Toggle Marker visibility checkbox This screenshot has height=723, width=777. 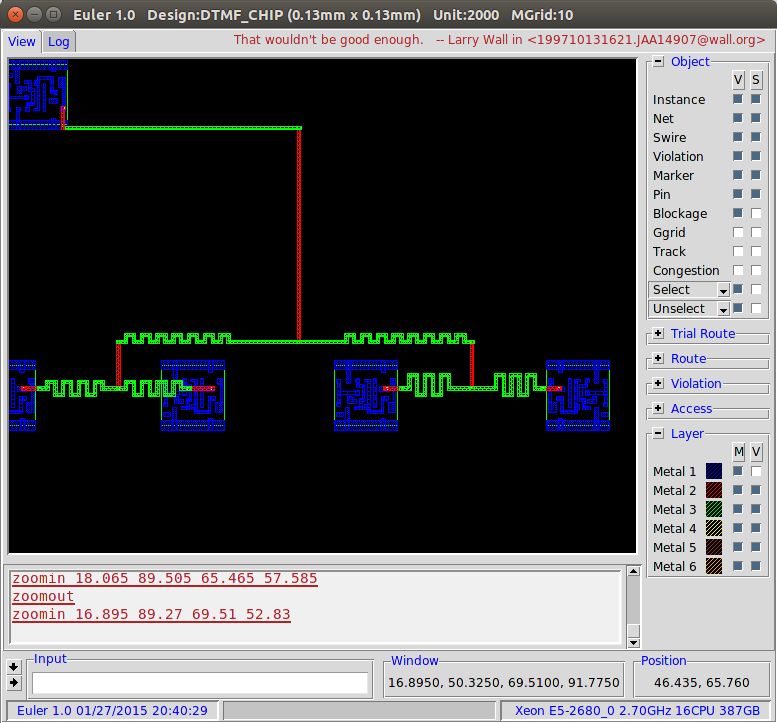[738, 175]
